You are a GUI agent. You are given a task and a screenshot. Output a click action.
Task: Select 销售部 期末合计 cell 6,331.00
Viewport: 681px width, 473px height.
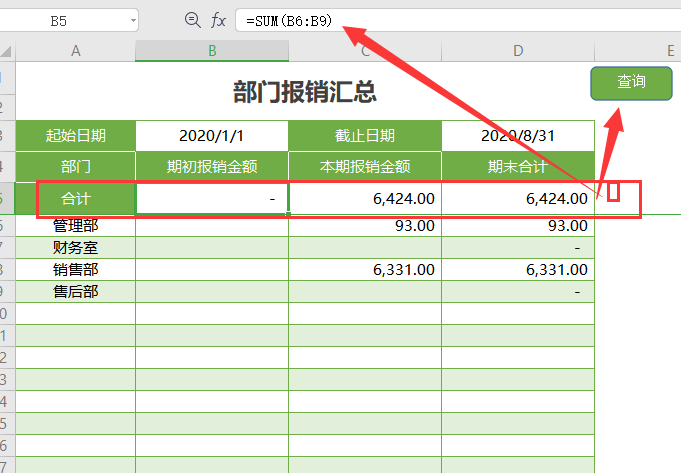pyautogui.click(x=518, y=270)
